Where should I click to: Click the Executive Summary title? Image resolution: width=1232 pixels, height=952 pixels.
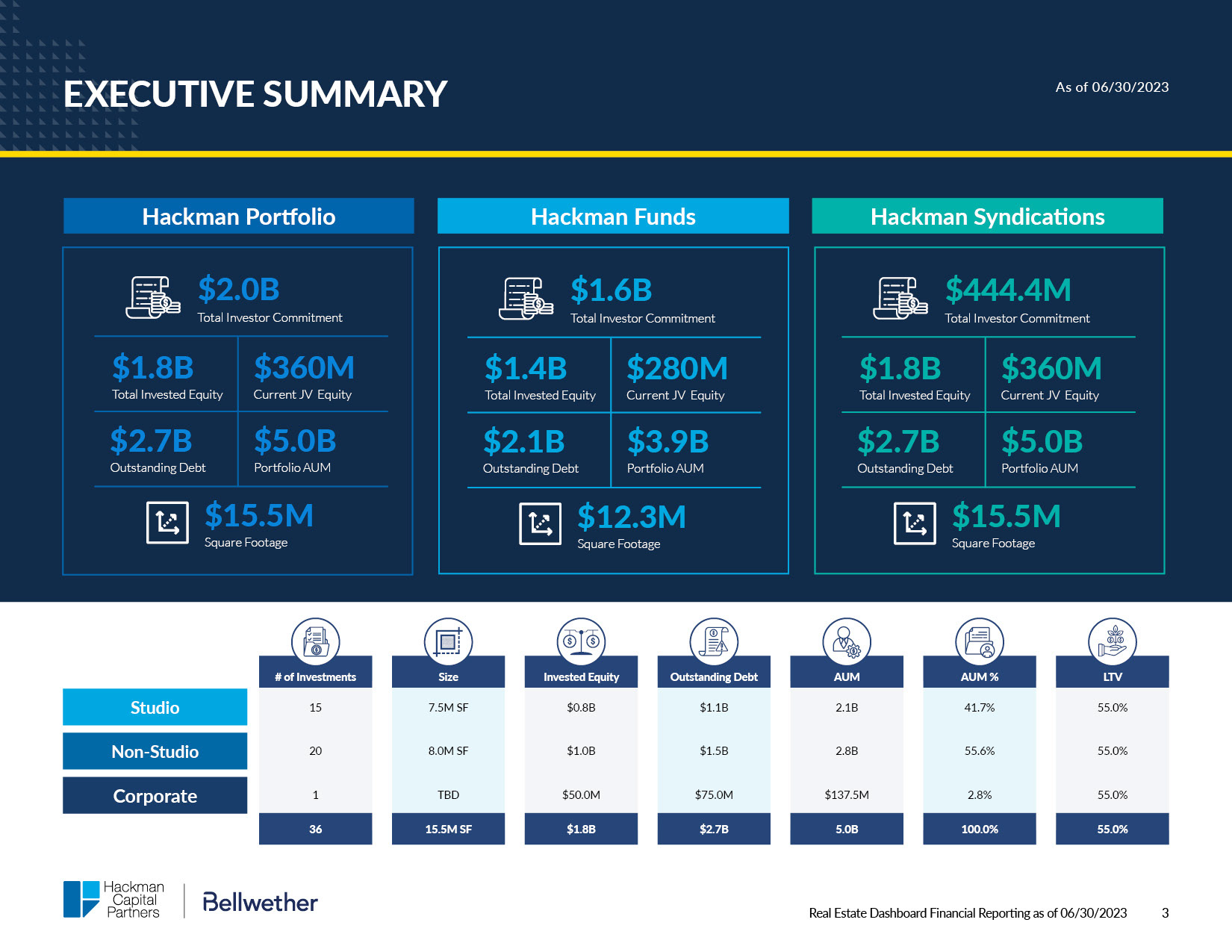(x=255, y=94)
